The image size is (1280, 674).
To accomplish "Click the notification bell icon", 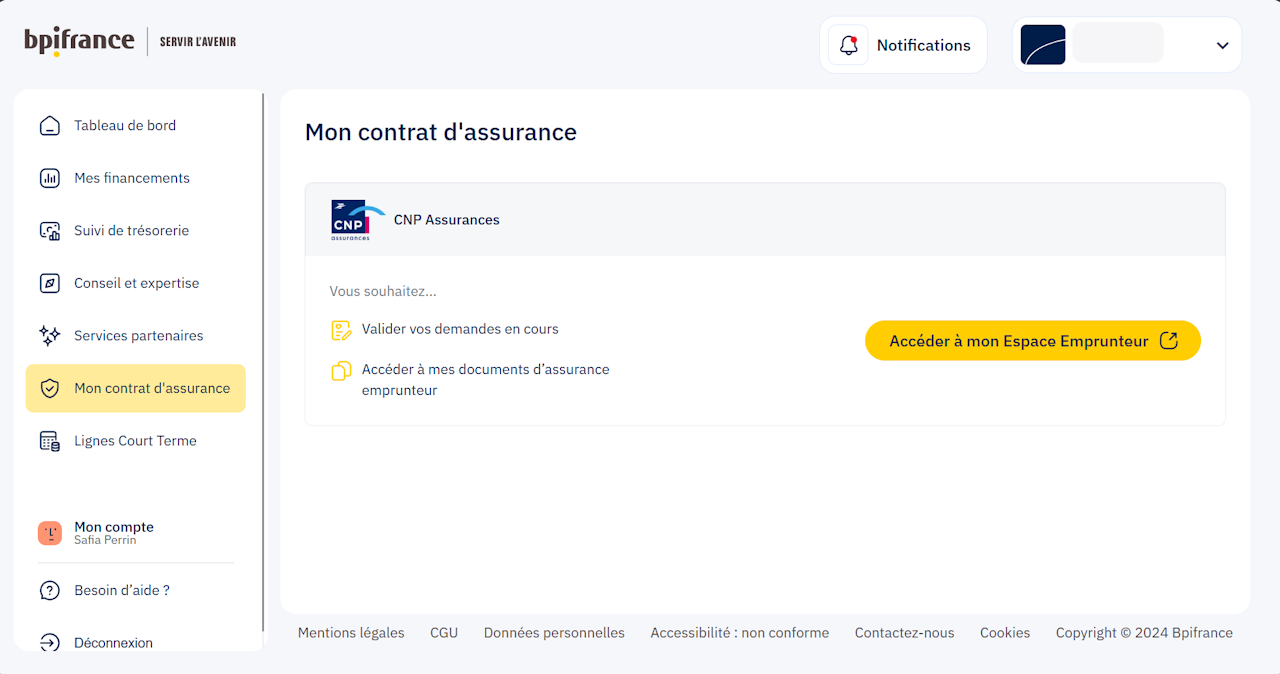I will tap(849, 45).
